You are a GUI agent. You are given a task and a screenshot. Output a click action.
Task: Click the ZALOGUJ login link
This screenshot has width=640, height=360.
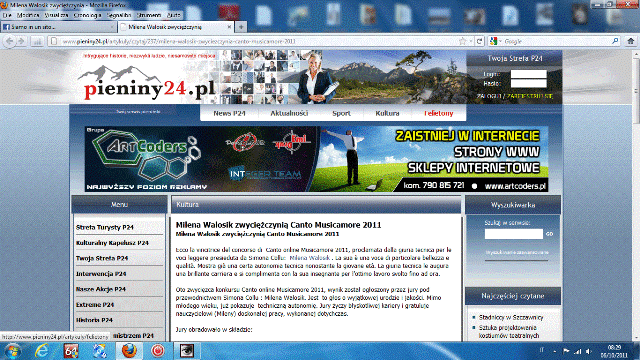pyautogui.click(x=489, y=96)
